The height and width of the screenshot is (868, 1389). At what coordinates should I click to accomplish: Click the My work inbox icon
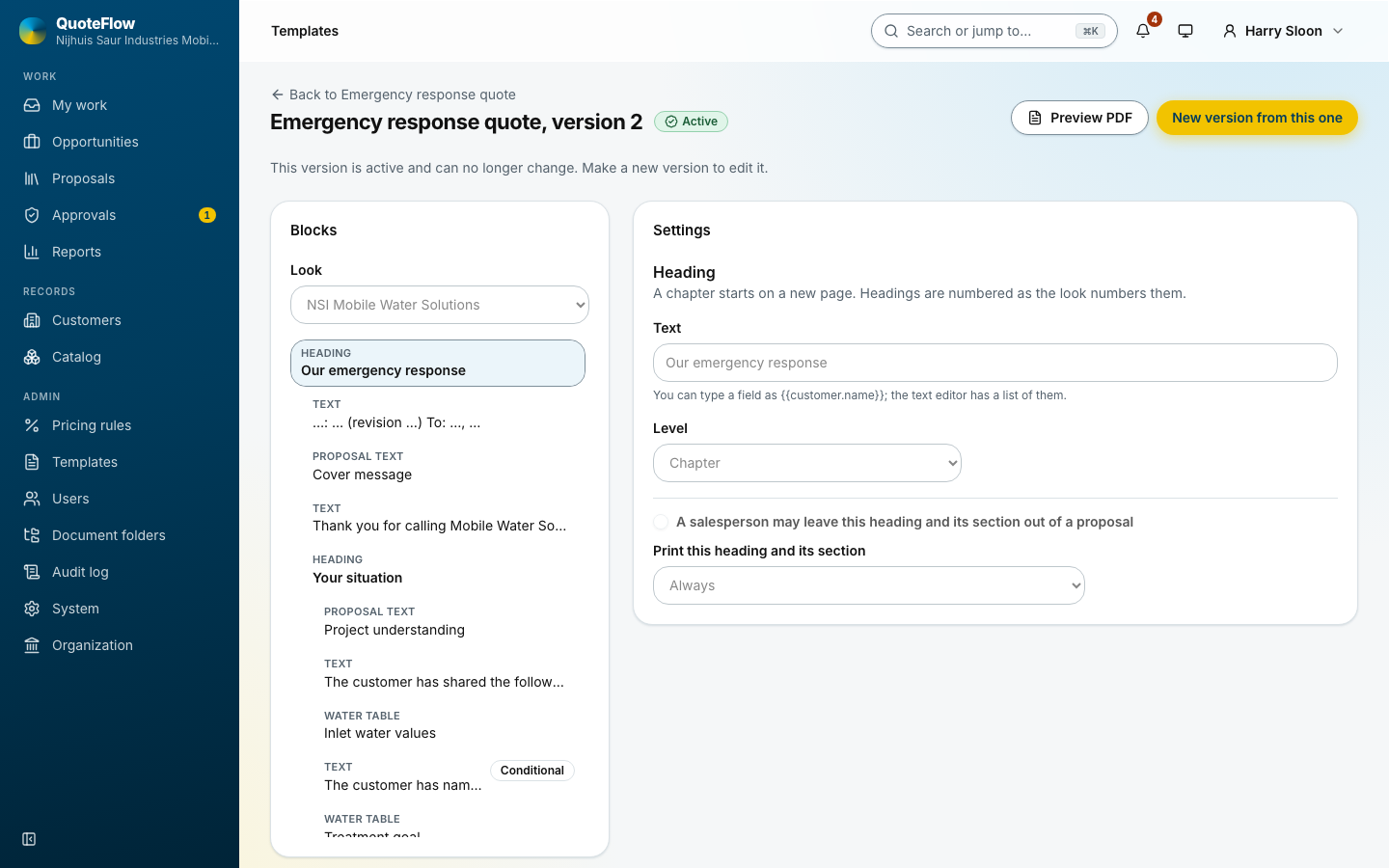pyautogui.click(x=32, y=105)
